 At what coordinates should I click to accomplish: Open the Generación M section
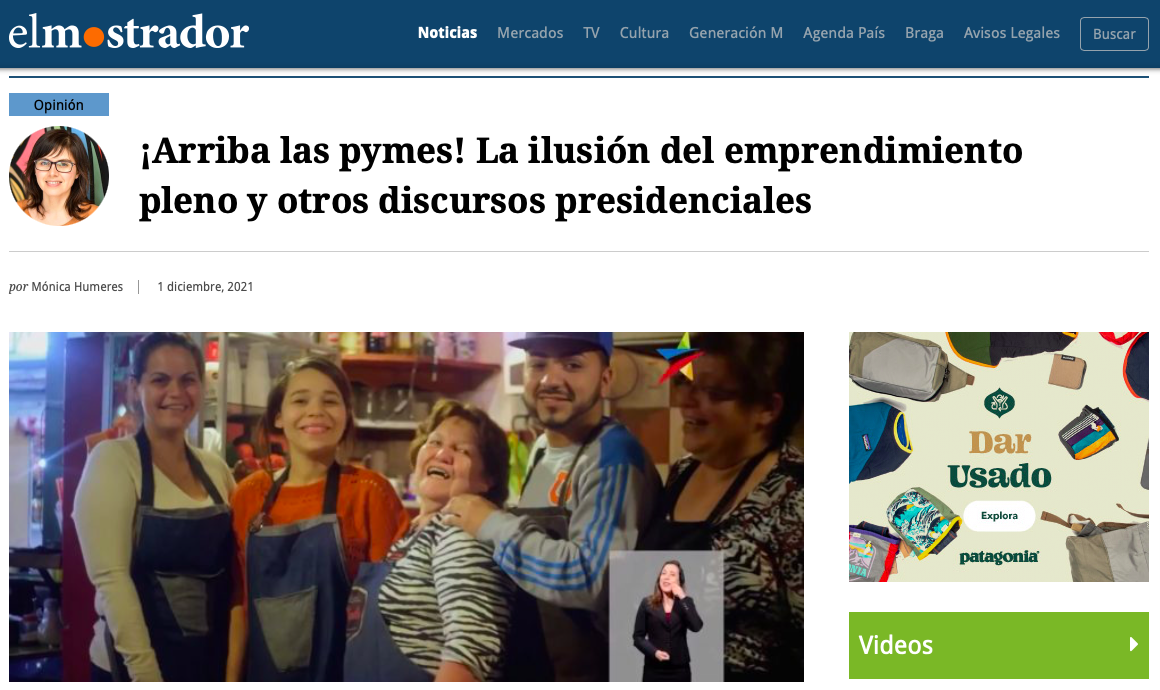point(735,33)
